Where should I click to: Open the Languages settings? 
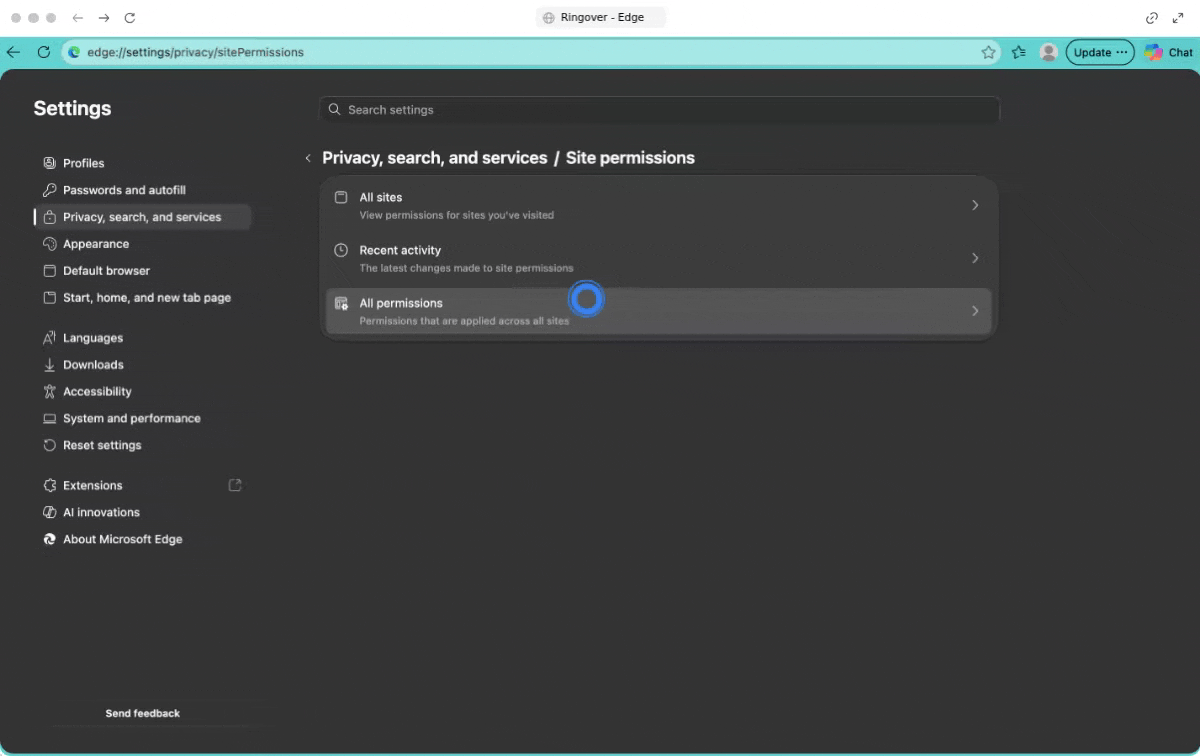click(93, 338)
